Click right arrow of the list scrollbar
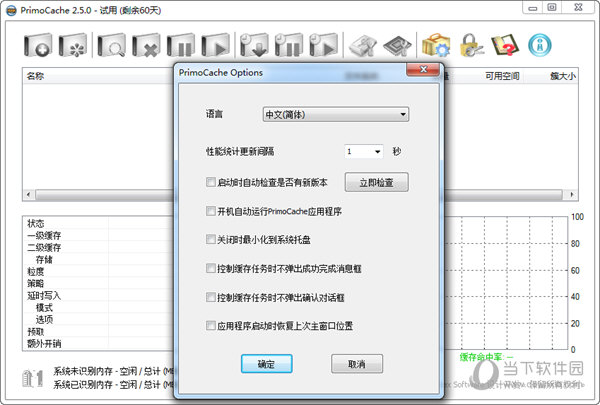Viewport: 600px width, 405px height. click(x=572, y=194)
